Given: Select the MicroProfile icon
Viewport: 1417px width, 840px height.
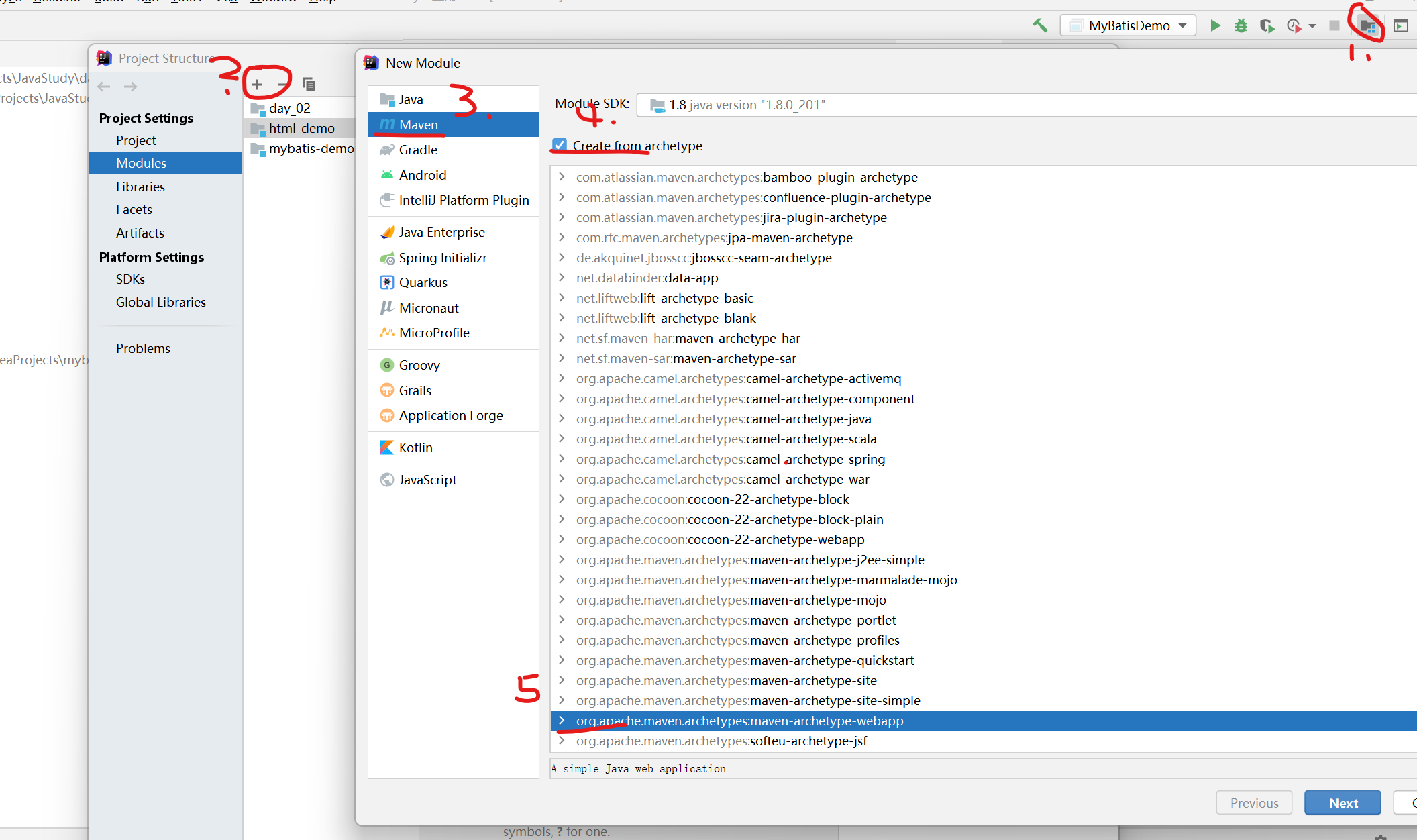Looking at the screenshot, I should click(386, 333).
